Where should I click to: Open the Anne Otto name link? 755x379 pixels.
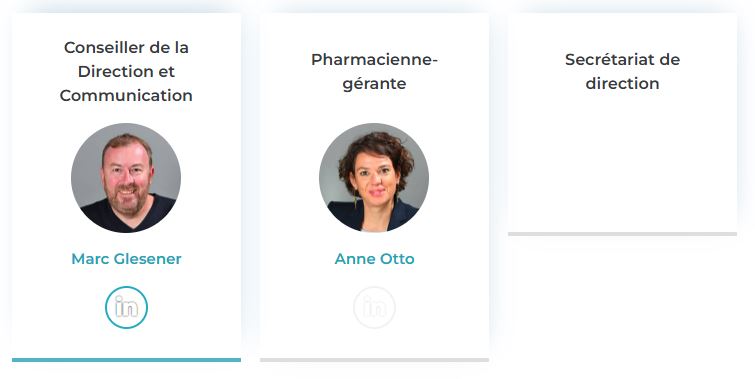(374, 259)
